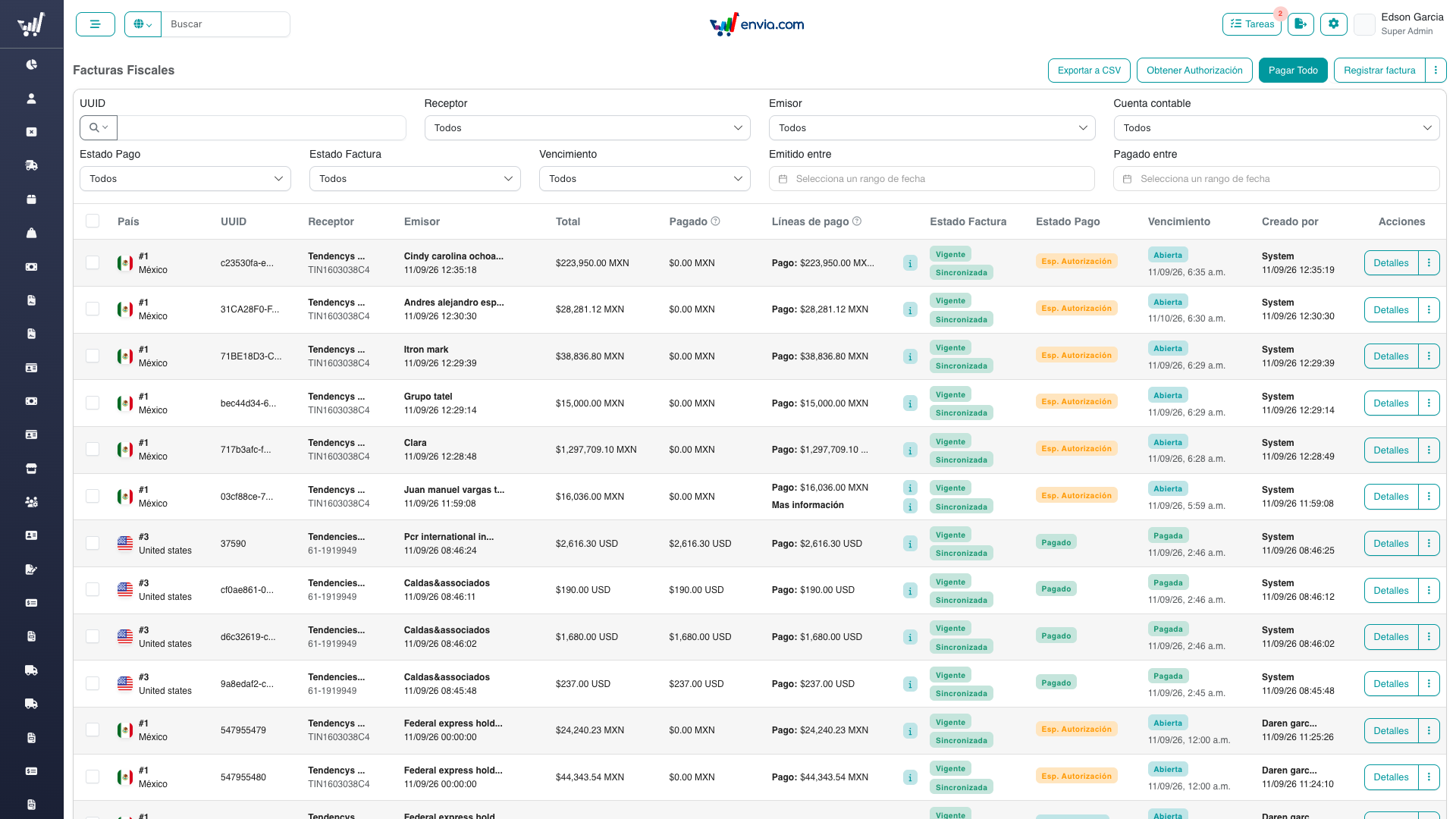Click the Pagar Todo button

point(1293,71)
